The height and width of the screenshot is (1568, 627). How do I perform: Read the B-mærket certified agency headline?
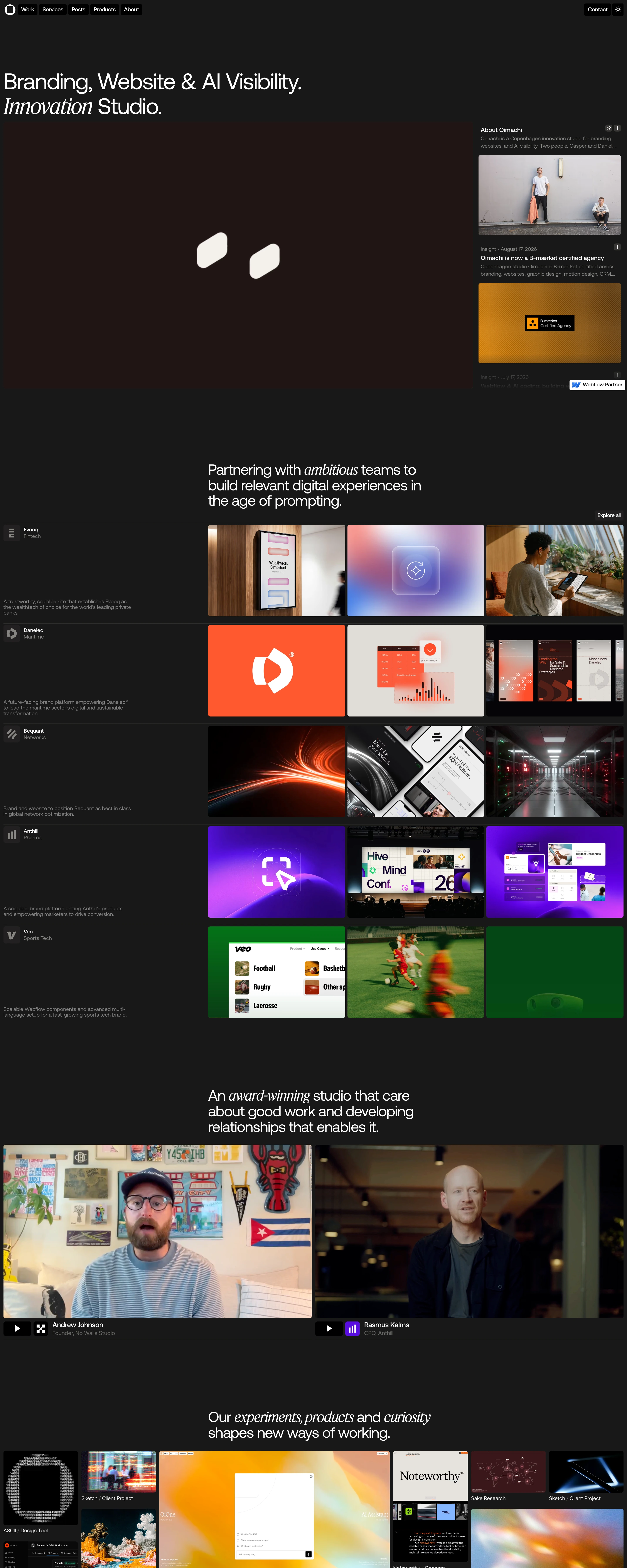click(x=542, y=258)
